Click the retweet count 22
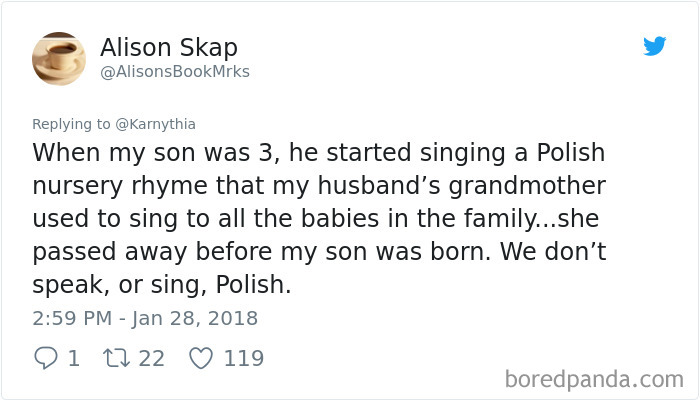Screen dimensions: 700x401 150,357
